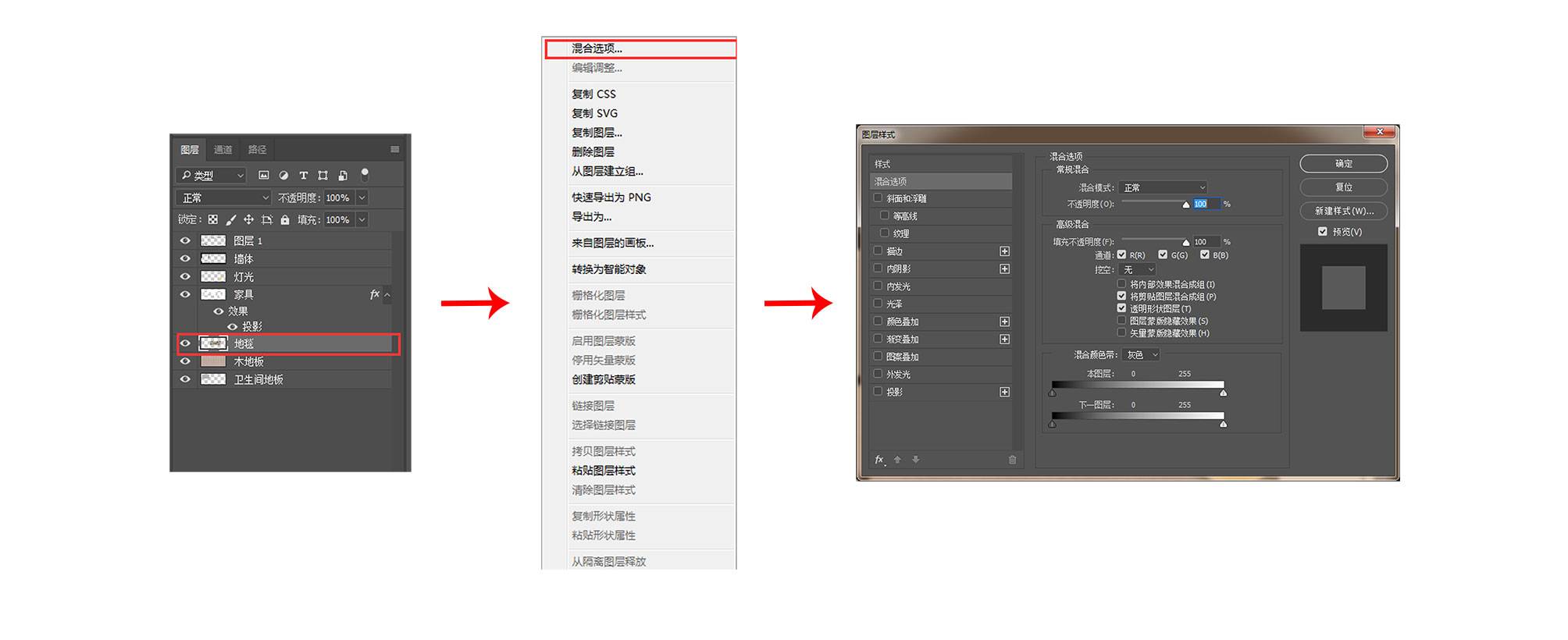Open the 混合模式 dropdown in Layer Style dialog
Image resolution: width=1568 pixels, height=640 pixels.
[1164, 187]
